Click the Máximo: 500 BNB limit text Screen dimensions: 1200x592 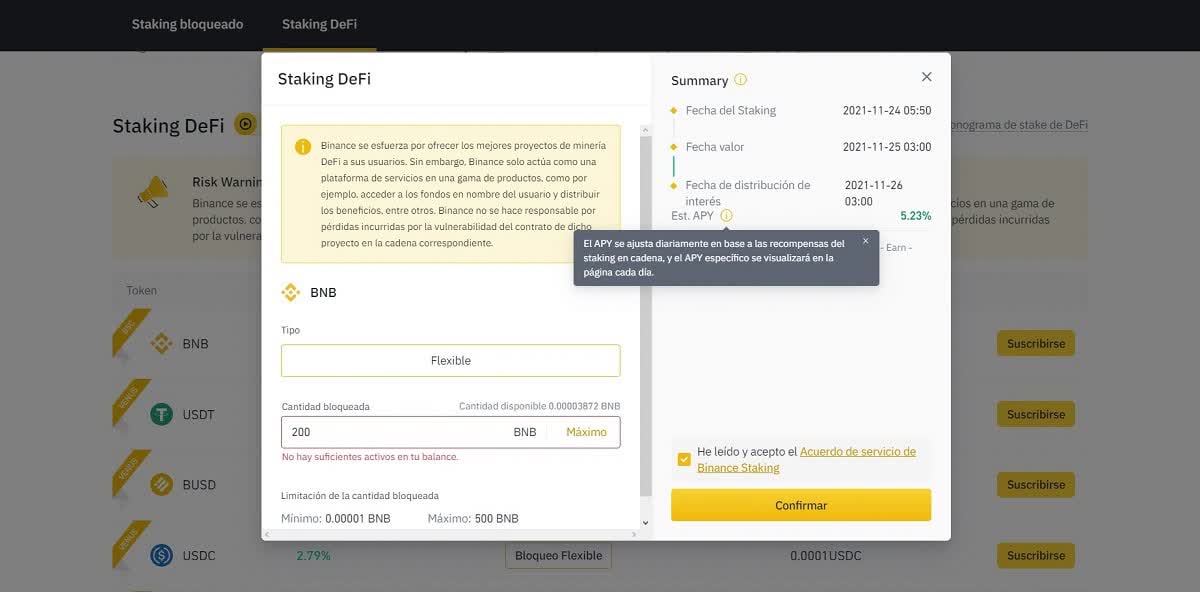point(473,519)
